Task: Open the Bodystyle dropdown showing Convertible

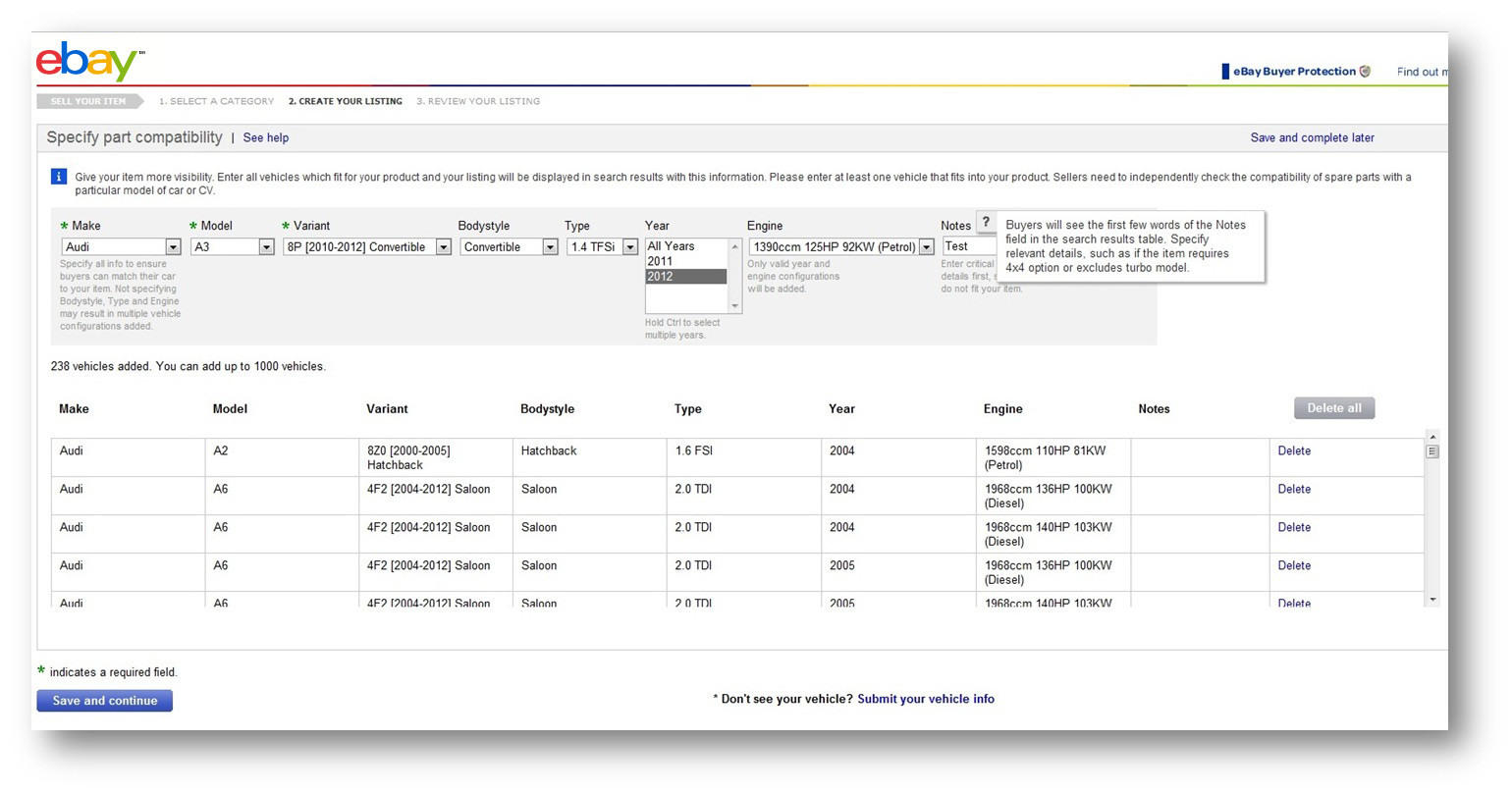Action: click(x=509, y=247)
